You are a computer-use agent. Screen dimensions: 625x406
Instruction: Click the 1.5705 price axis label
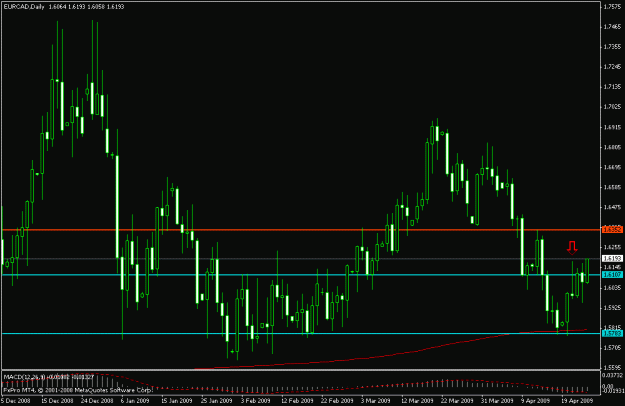click(x=613, y=347)
